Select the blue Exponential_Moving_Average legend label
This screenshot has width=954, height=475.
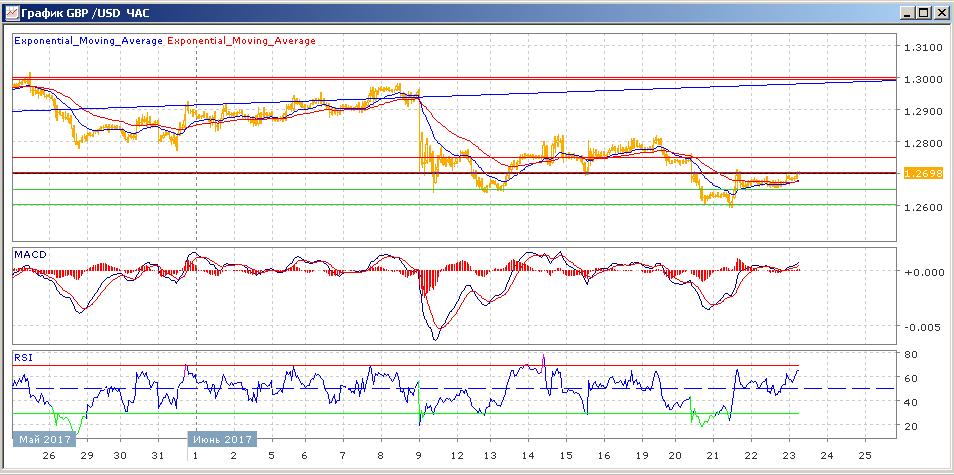(88, 41)
